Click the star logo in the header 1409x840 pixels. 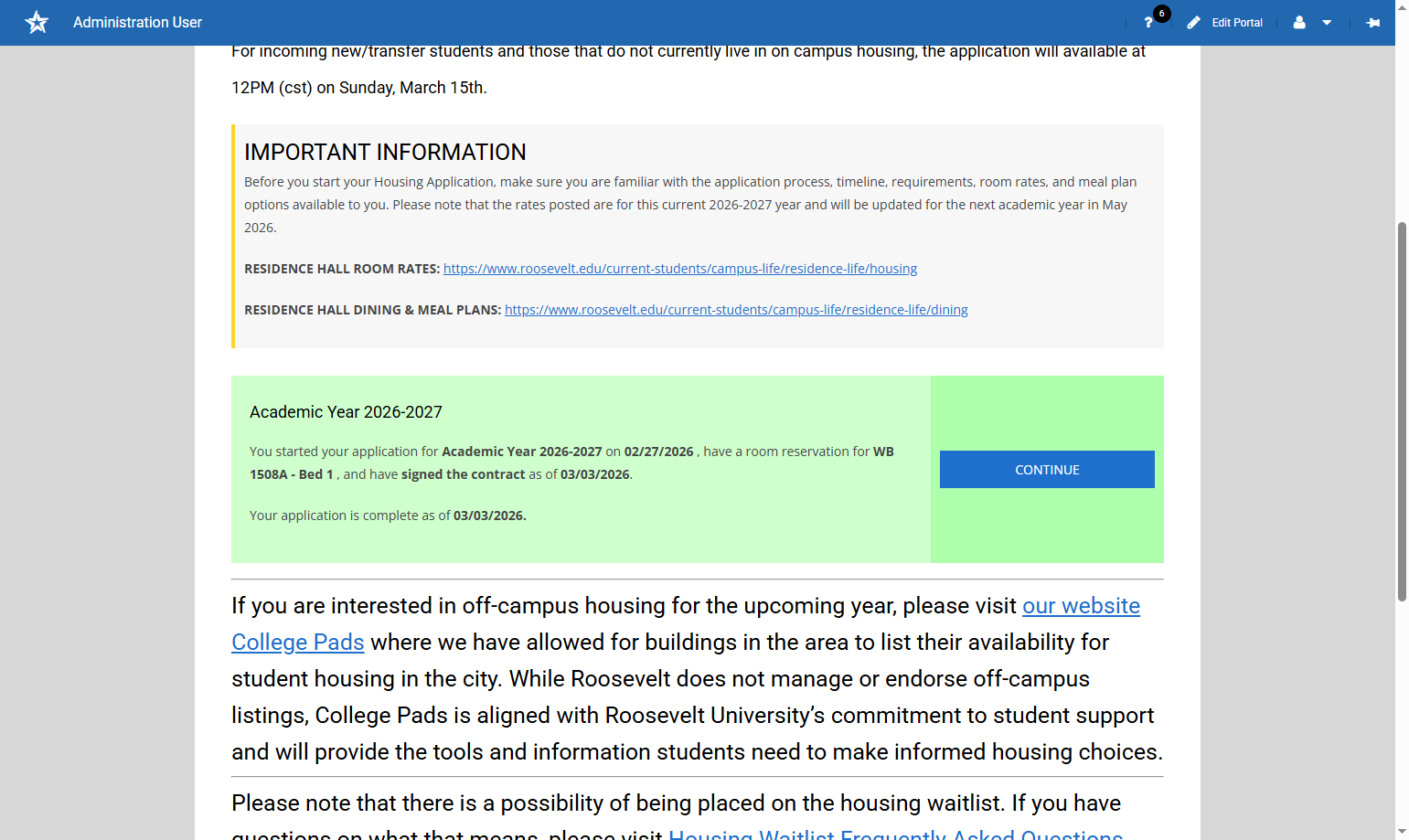click(37, 22)
